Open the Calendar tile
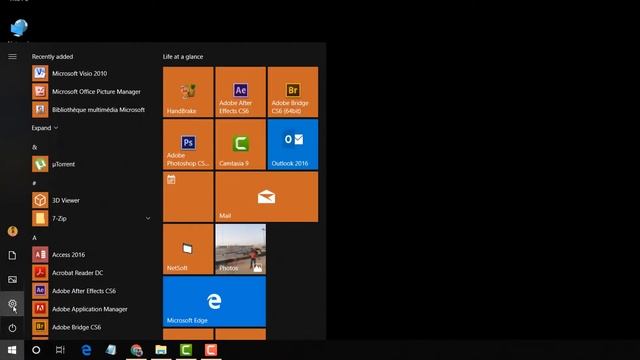The width and height of the screenshot is (640, 360). (x=188, y=197)
